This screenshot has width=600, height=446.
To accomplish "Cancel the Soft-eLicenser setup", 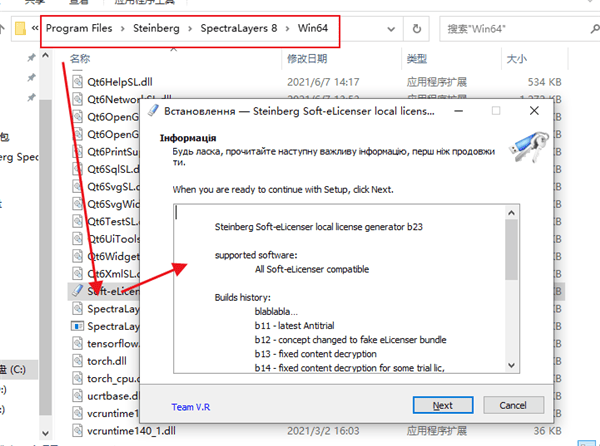I will pos(512,405).
